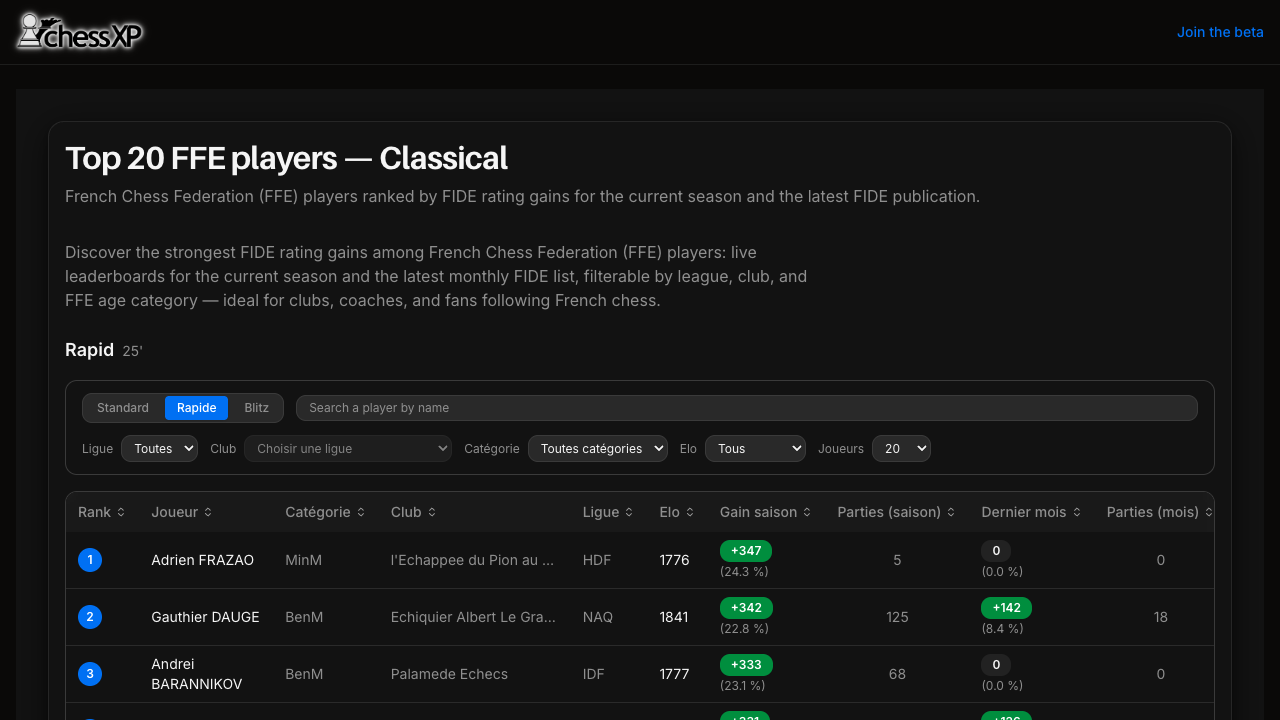Open player Adrien FRAZAO

[x=203, y=560]
